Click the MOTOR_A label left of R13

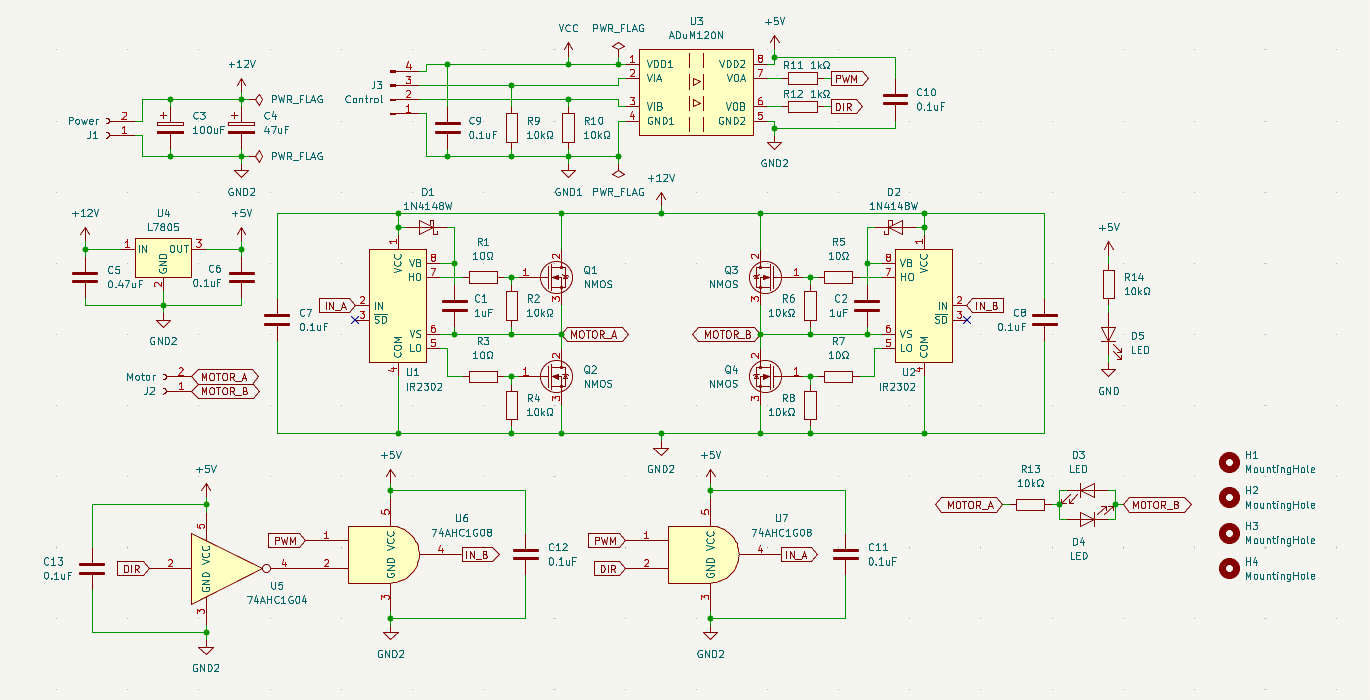pos(969,505)
